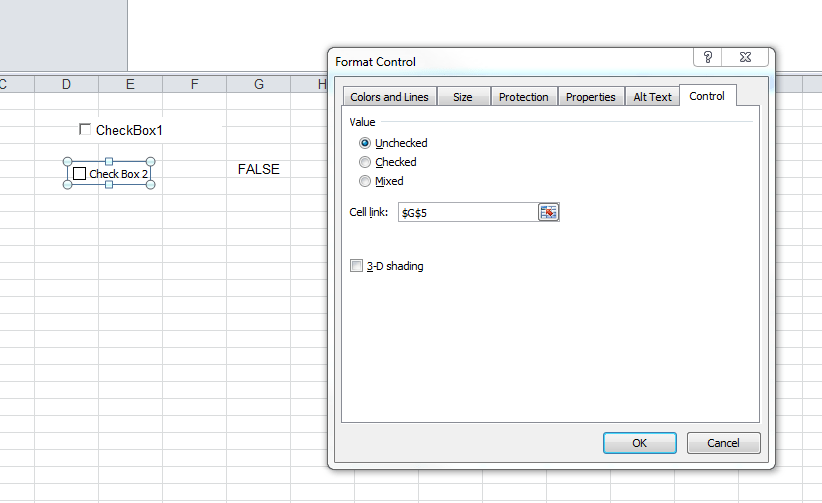The width and height of the screenshot is (822, 503).
Task: Confirm with the OK button
Action: point(640,443)
